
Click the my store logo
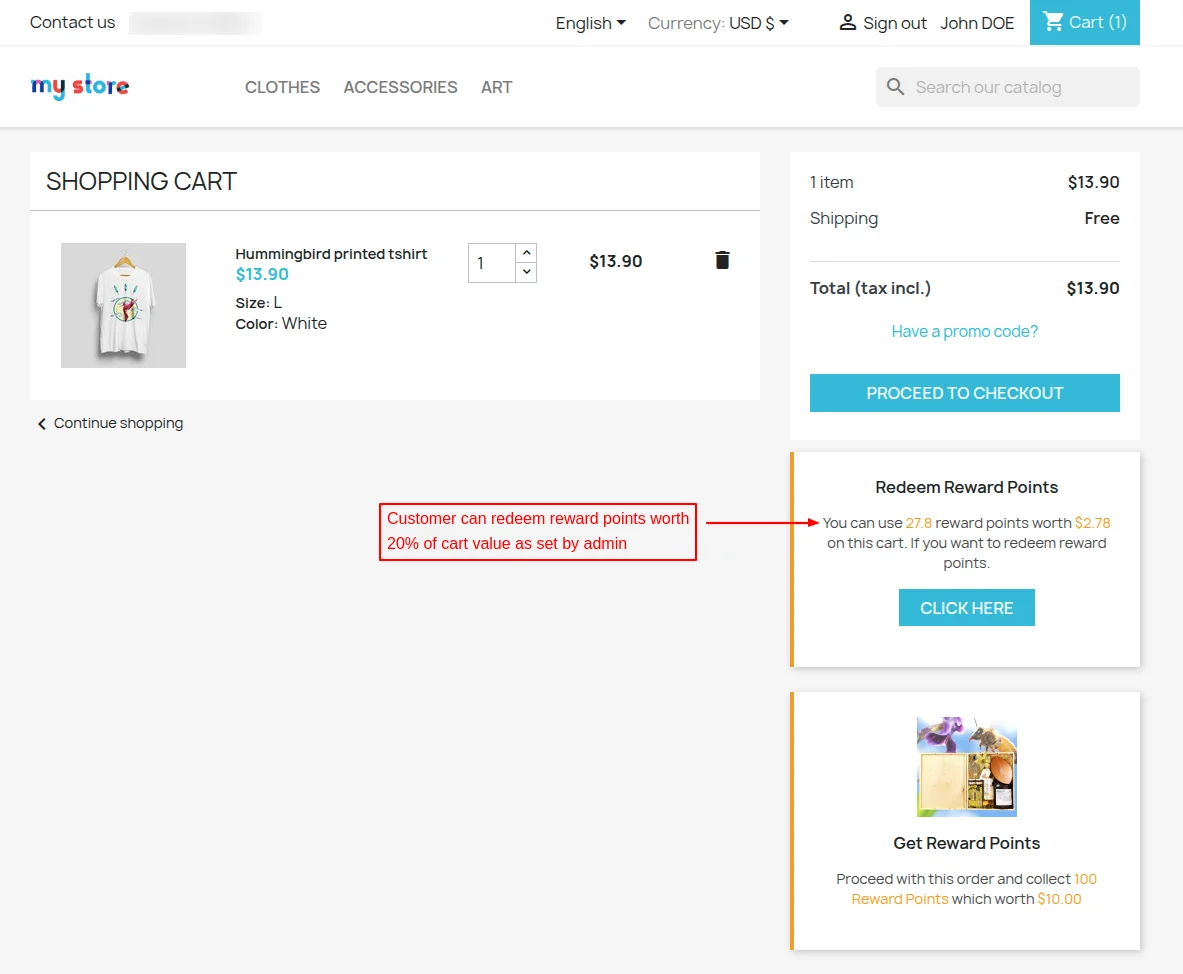point(79,86)
